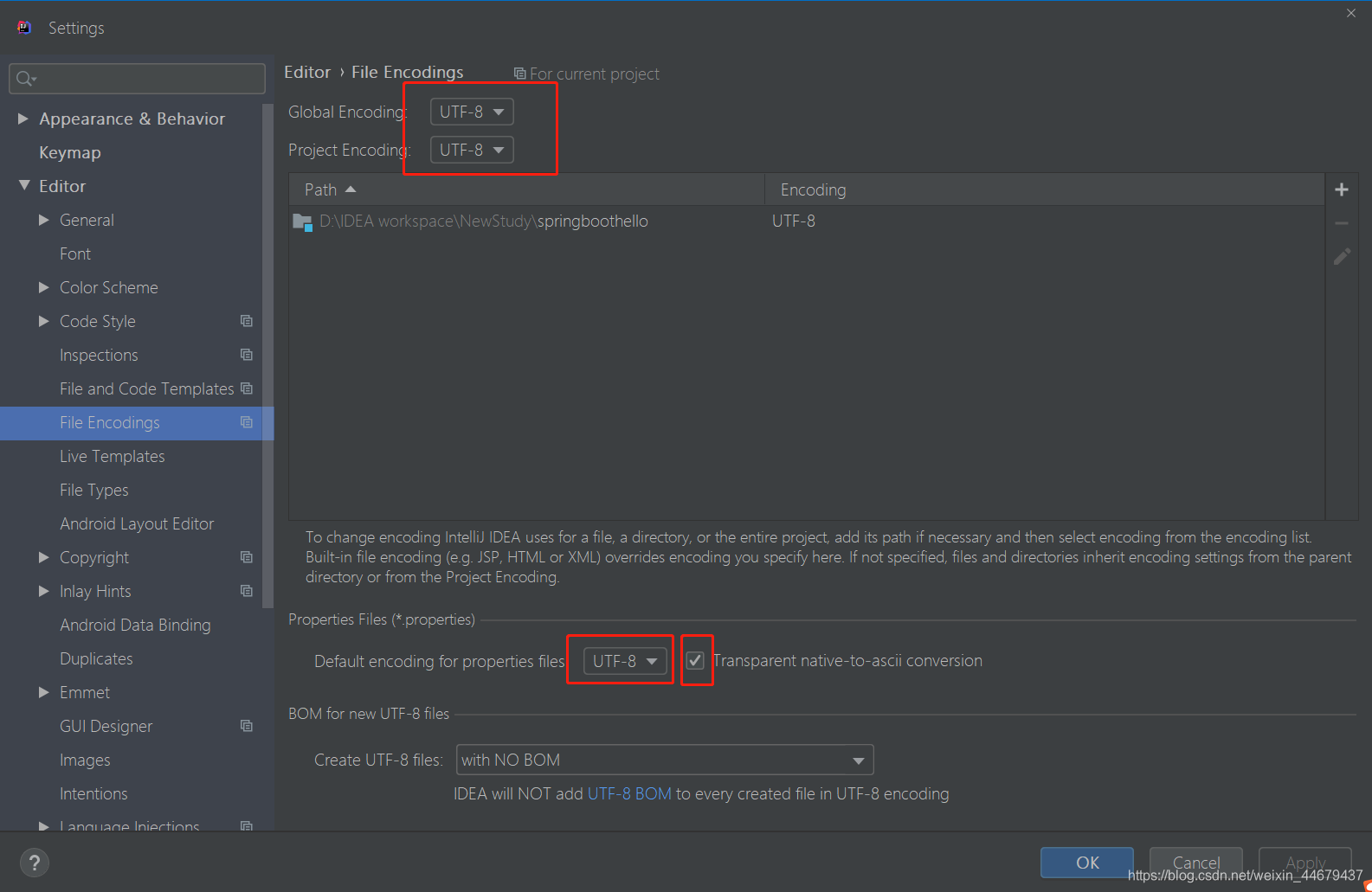This screenshot has width=1372, height=892.
Task: Open Android Layout Editor settings
Action: [x=137, y=523]
